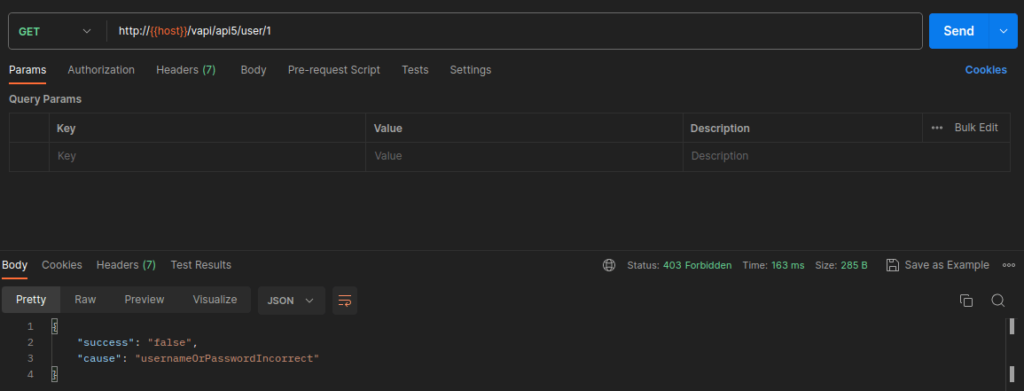Click the "cause" key in response
The height and width of the screenshot is (391, 1024).
(x=99, y=358)
